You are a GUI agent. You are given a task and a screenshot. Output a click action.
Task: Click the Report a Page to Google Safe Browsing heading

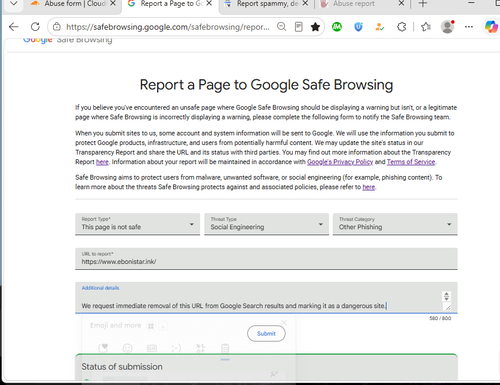[266, 85]
